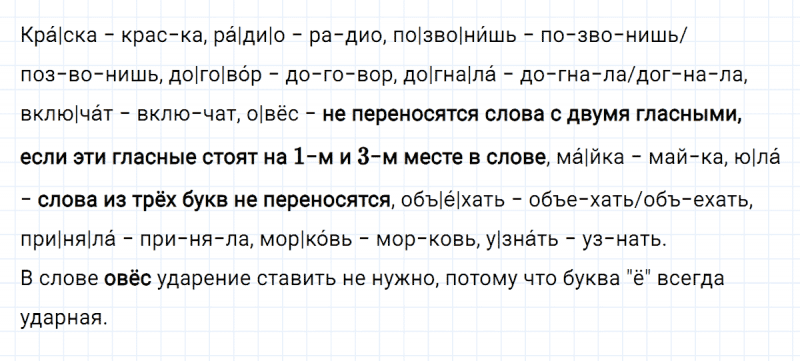Click the hyphenation "ра-дио"

(x=347, y=35)
